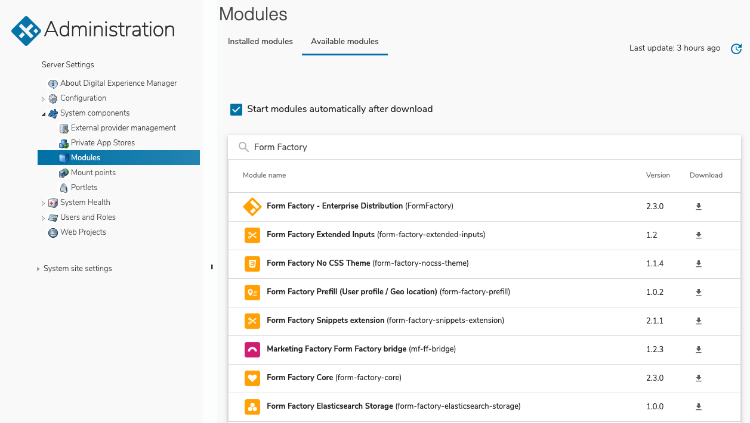This screenshot has width=750, height=423.
Task: Open System Health item
Action: tap(85, 202)
